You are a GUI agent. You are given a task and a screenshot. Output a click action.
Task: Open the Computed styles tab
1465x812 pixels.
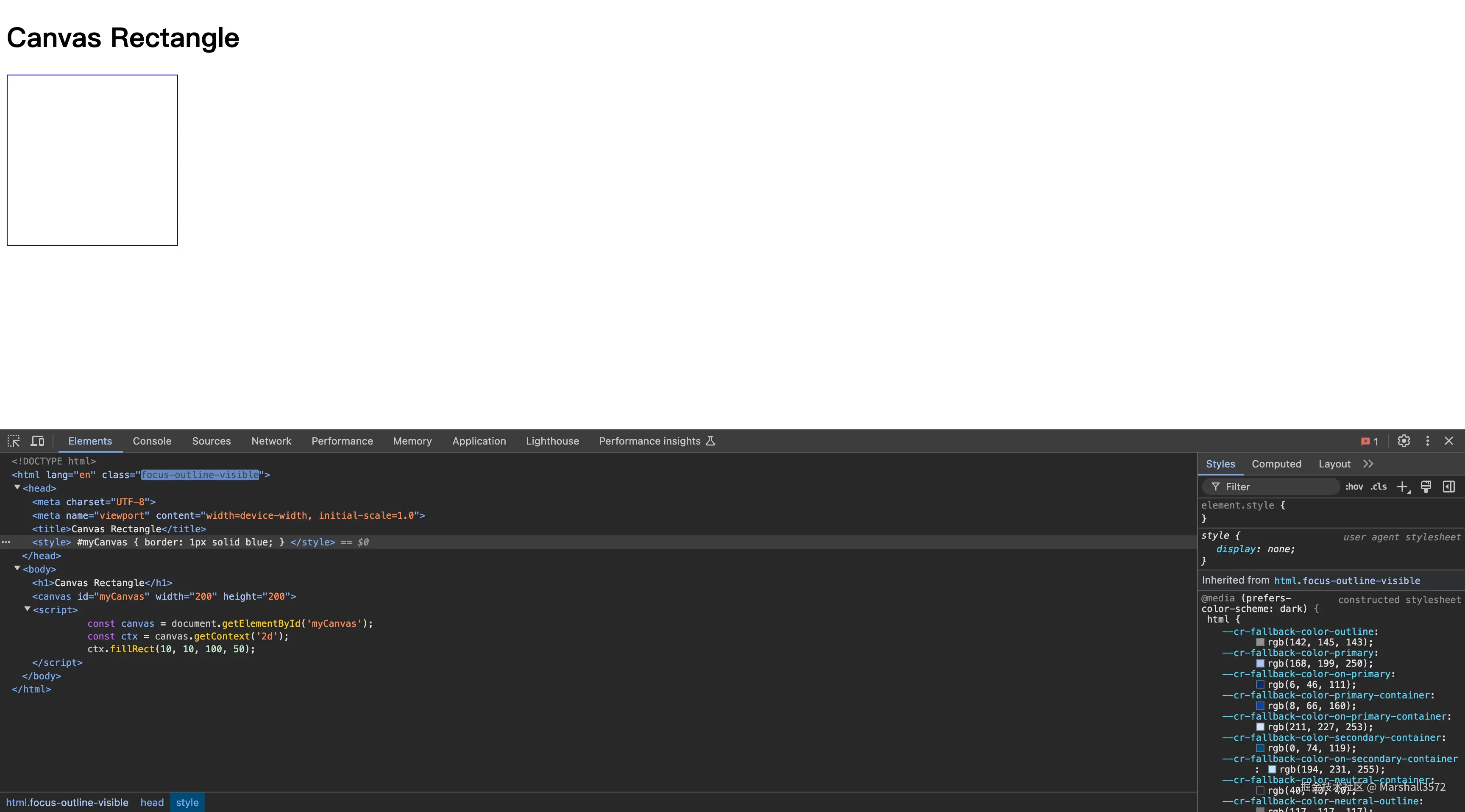point(1276,464)
